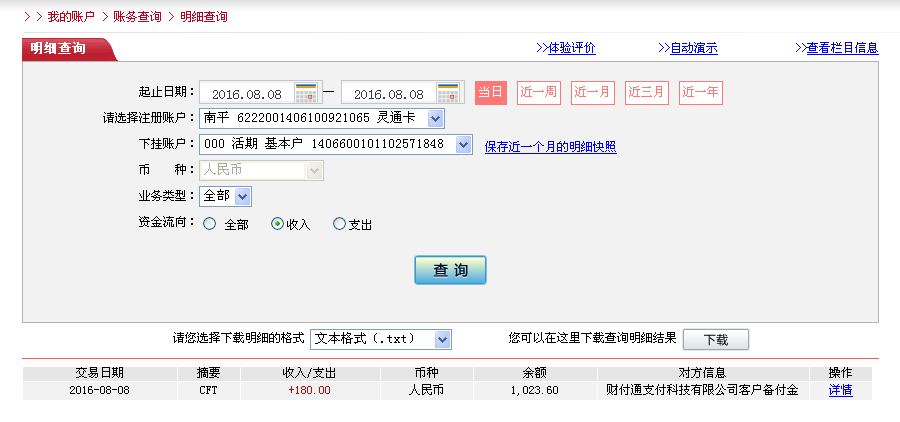Viewport: 900px width, 422px height.
Task: Select the 支出 fund flow radio button
Action: pyautogui.click(x=339, y=225)
